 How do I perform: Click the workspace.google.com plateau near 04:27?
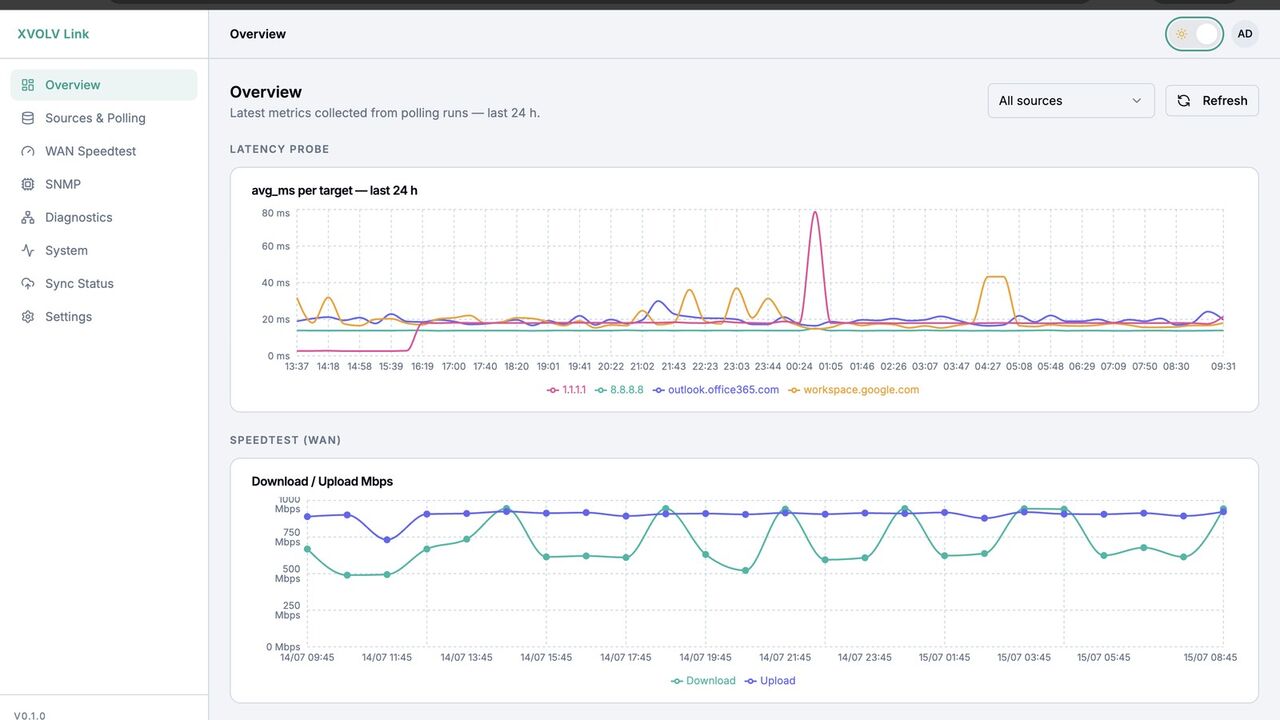click(994, 277)
